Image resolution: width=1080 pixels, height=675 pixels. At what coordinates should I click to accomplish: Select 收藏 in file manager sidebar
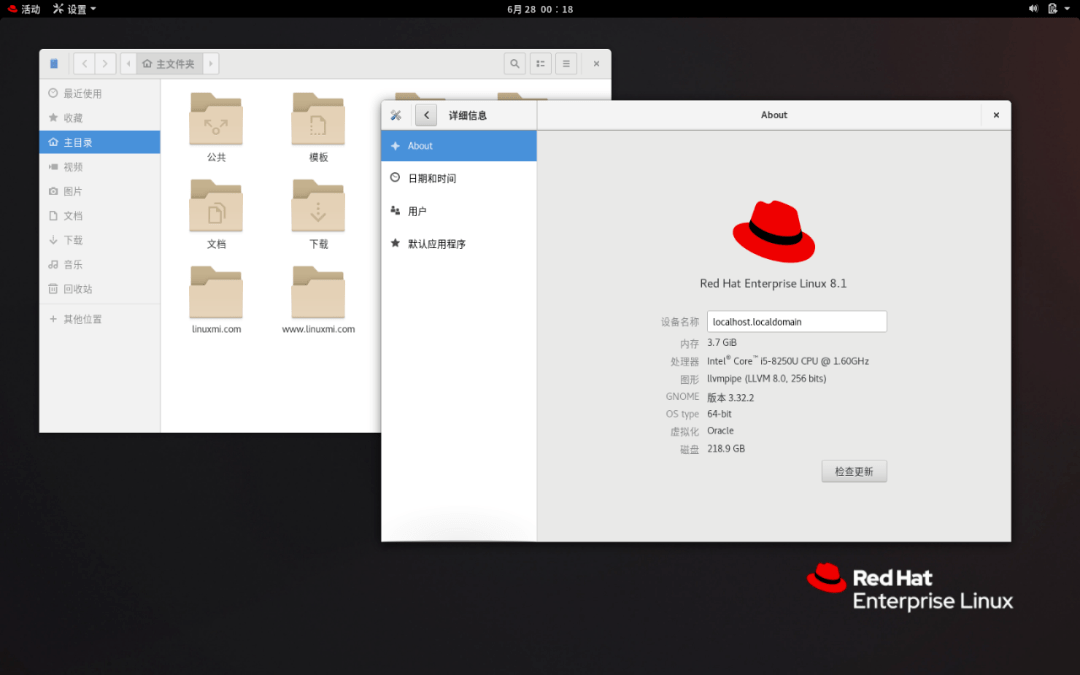pos(100,118)
